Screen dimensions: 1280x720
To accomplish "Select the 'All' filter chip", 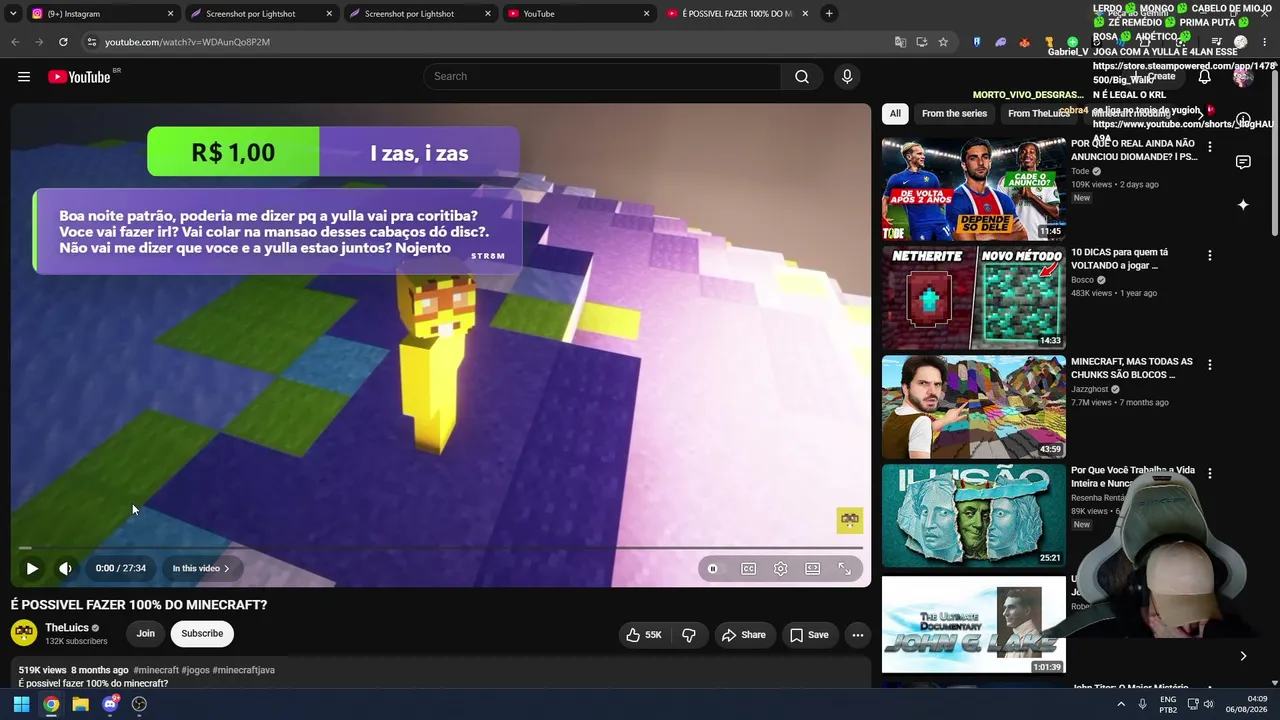I will tap(895, 114).
